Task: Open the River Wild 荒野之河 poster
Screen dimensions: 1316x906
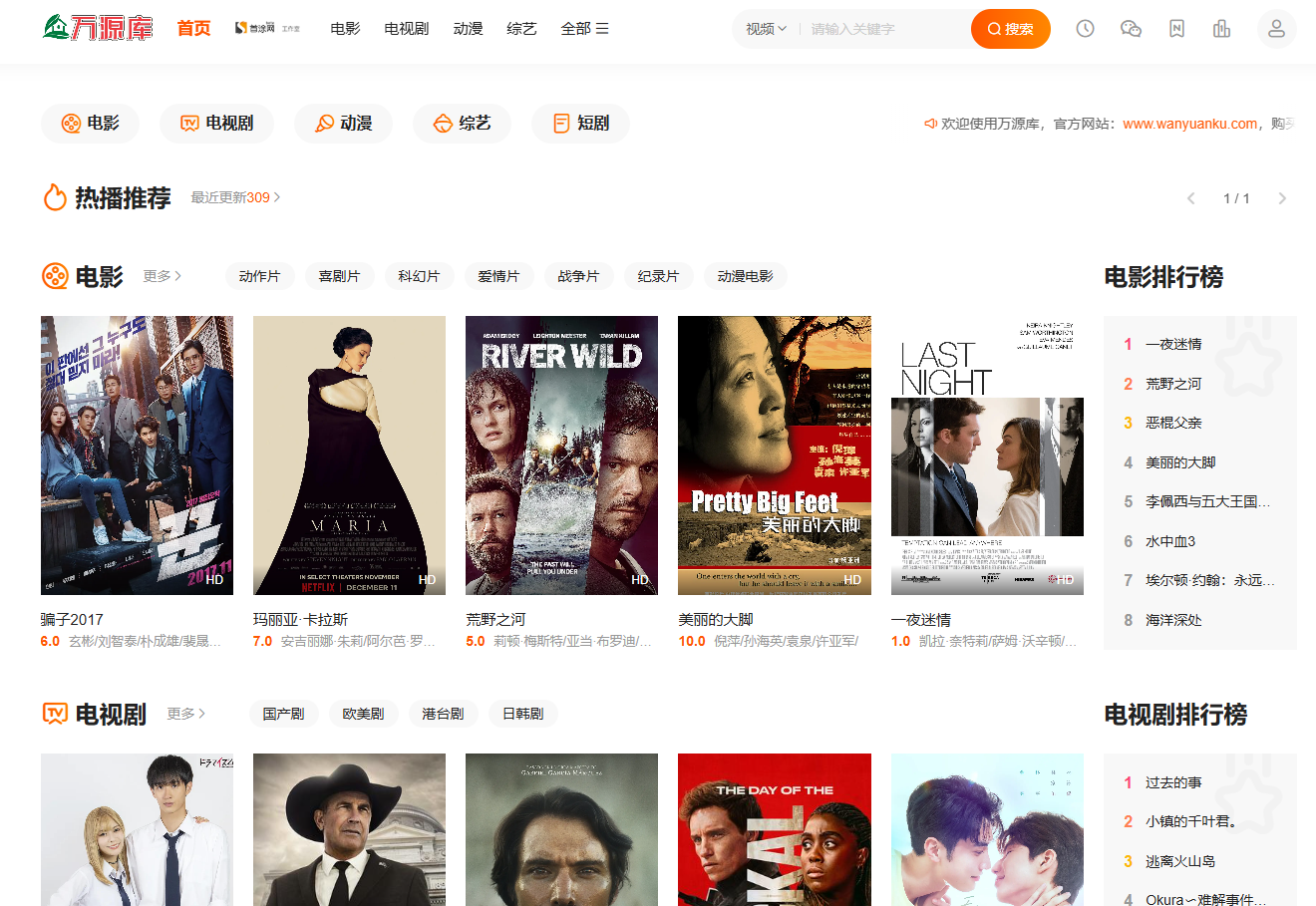Action: coord(561,455)
